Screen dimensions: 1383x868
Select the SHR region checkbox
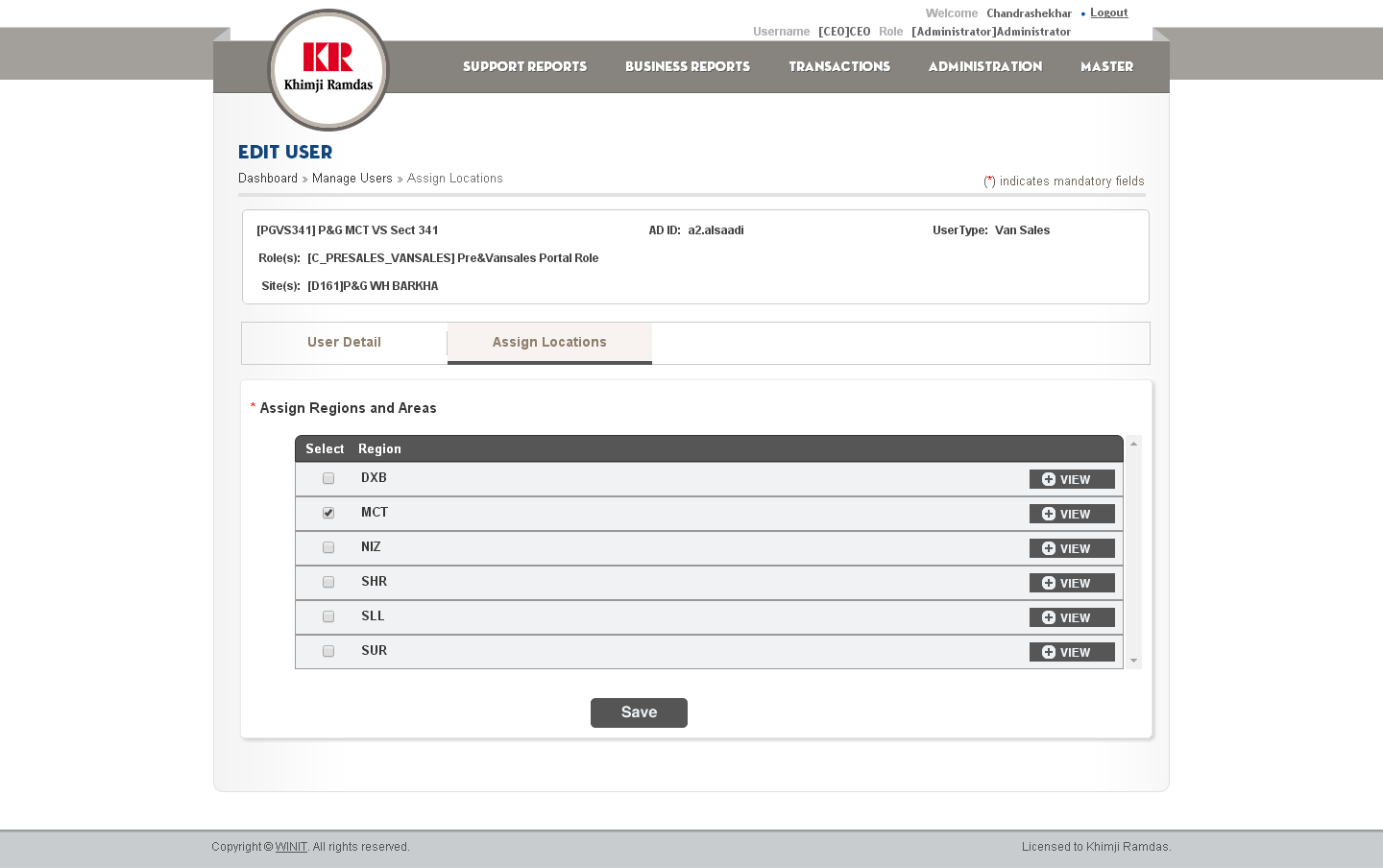click(328, 582)
